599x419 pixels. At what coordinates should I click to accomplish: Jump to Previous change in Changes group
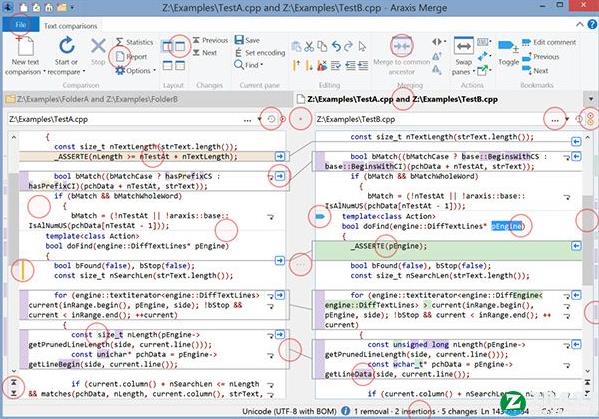click(210, 40)
